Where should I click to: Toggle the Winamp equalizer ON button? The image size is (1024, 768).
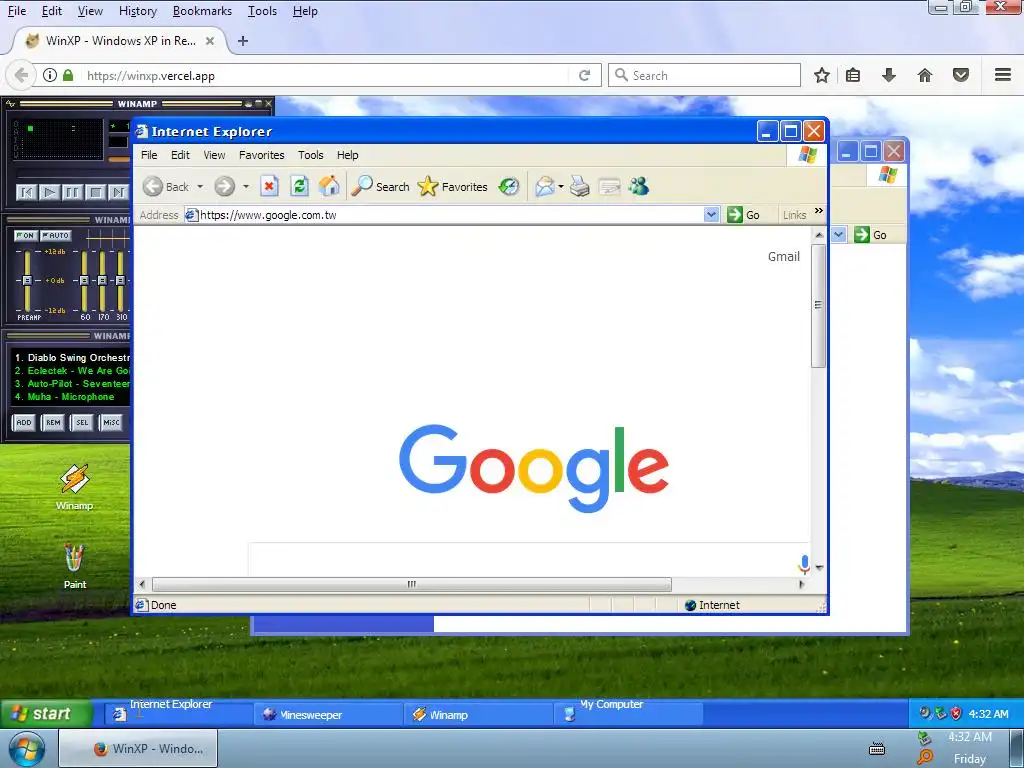point(25,236)
